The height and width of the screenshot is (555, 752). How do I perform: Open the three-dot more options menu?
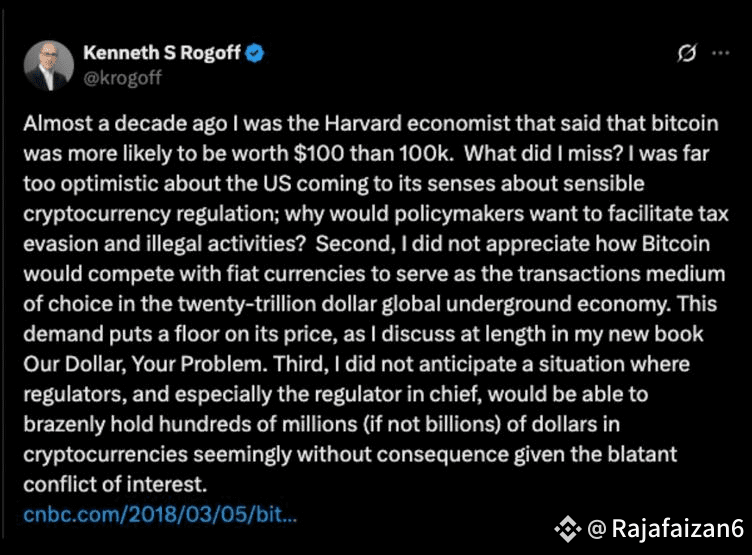pos(721,53)
